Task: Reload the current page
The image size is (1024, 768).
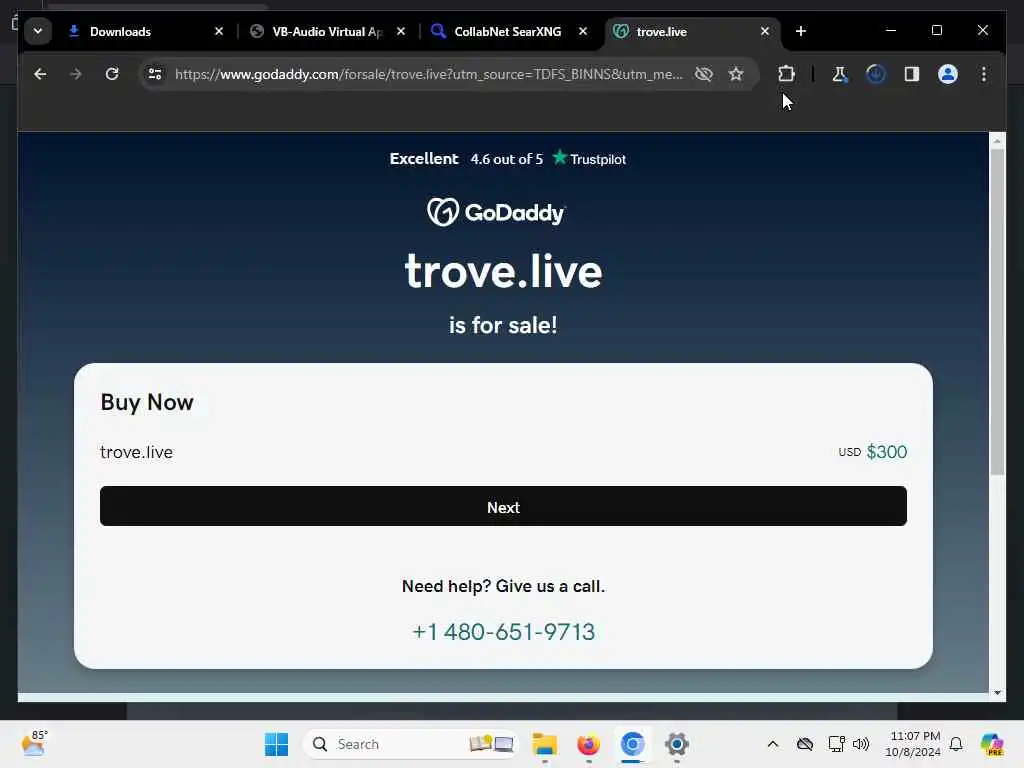Action: [x=112, y=74]
